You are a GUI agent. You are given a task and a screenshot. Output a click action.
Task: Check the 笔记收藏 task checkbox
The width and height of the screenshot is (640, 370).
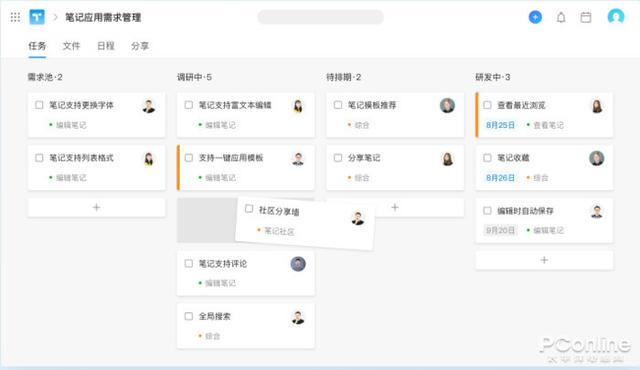[x=487, y=157]
